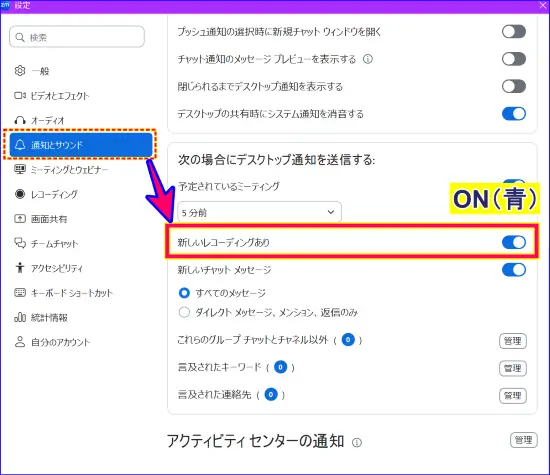Click the camera icon beside ビデオとエフェクト
Viewport: 550px width, 475px height.
20,95
